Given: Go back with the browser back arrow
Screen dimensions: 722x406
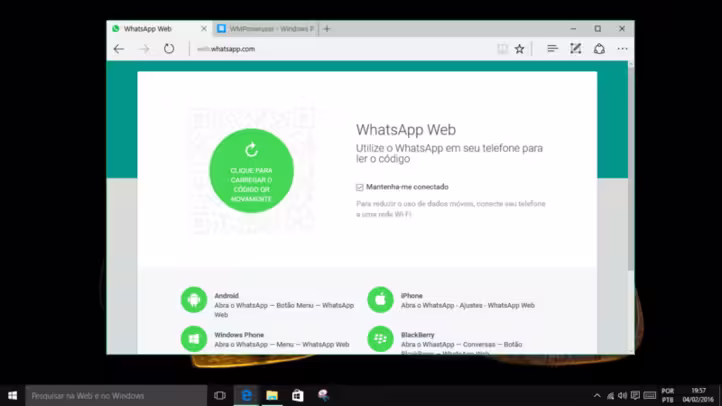Looking at the screenshot, I should point(119,49).
